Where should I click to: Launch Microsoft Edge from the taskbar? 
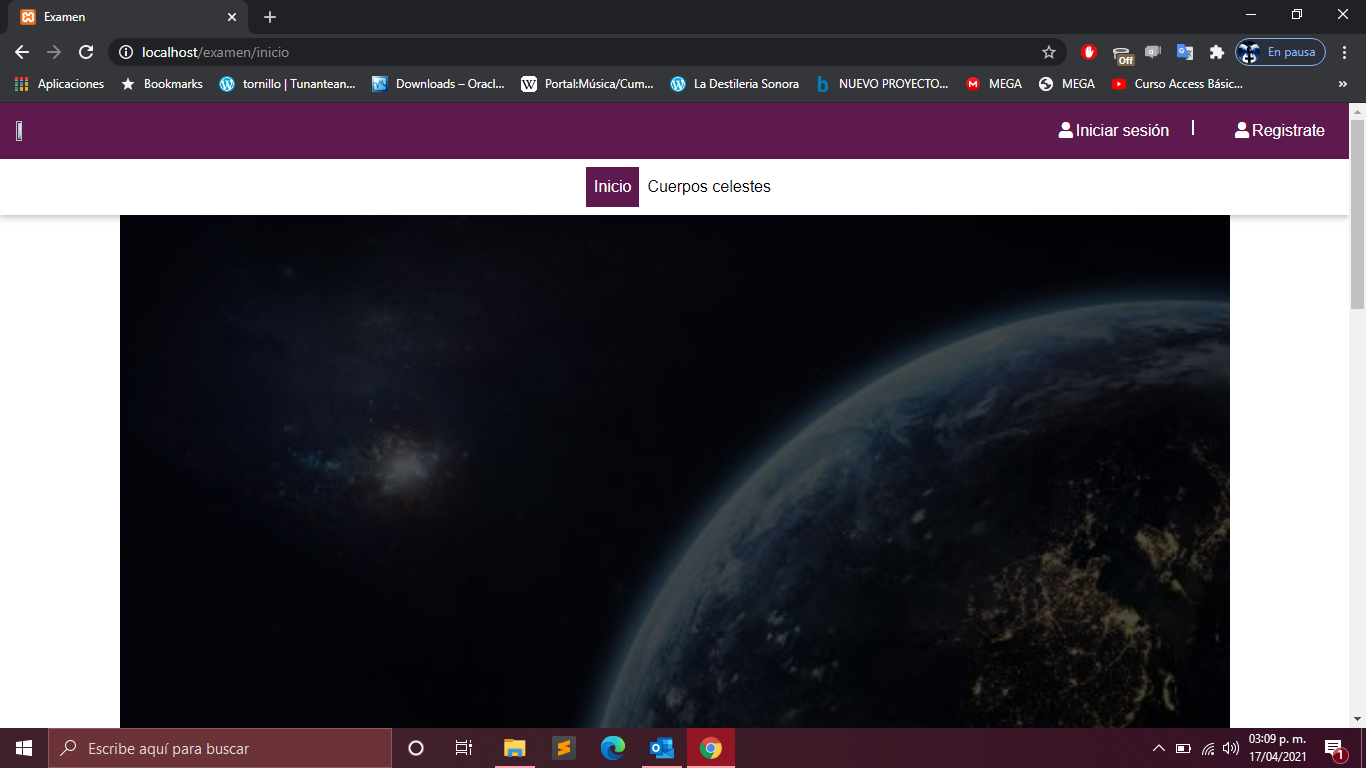[612, 748]
